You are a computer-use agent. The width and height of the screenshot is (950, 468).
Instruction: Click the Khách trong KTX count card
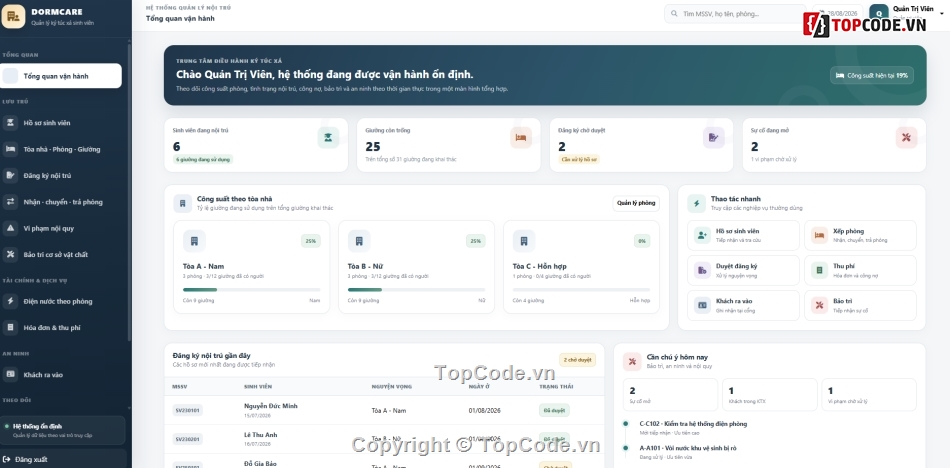click(x=769, y=395)
